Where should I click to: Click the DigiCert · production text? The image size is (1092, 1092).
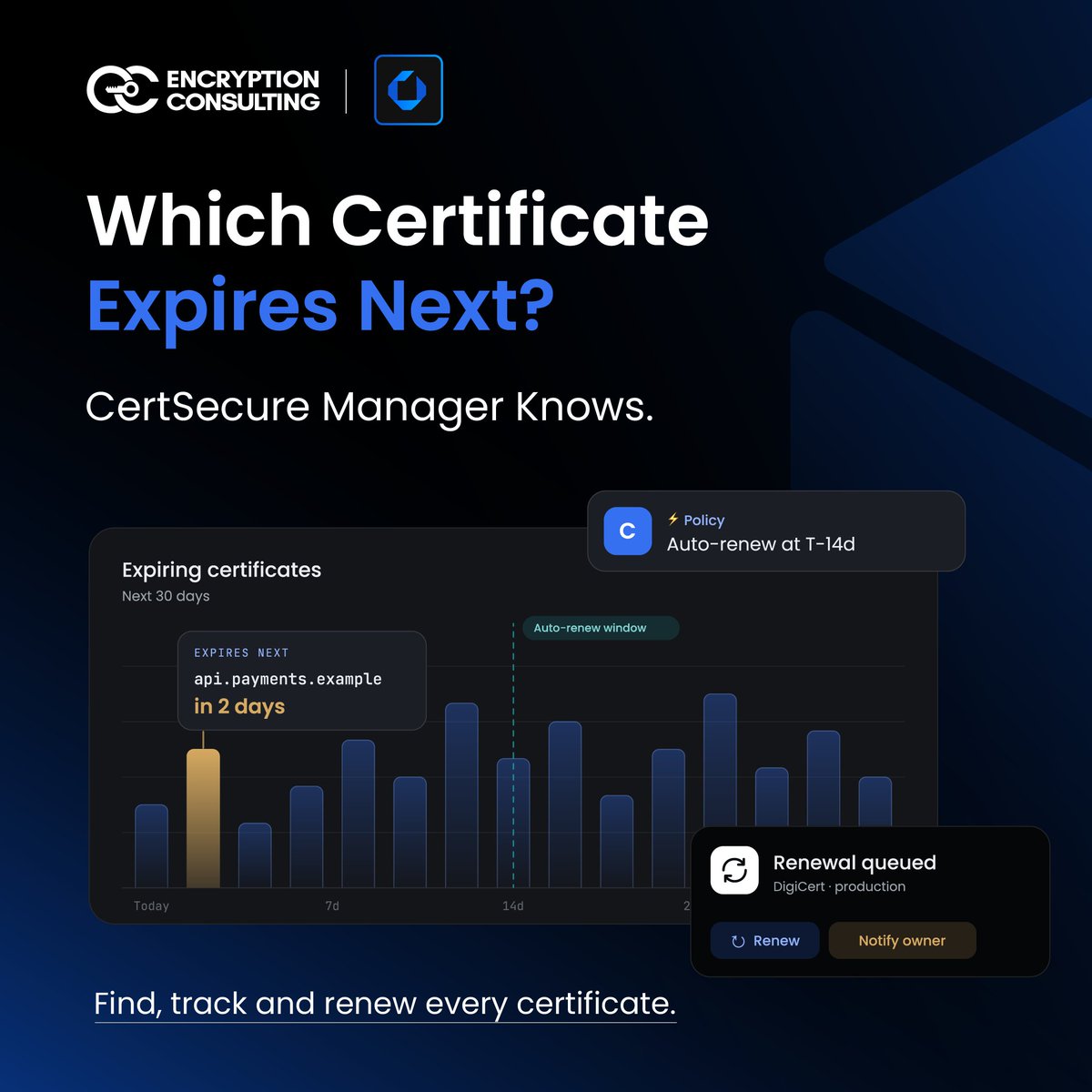[x=839, y=886]
